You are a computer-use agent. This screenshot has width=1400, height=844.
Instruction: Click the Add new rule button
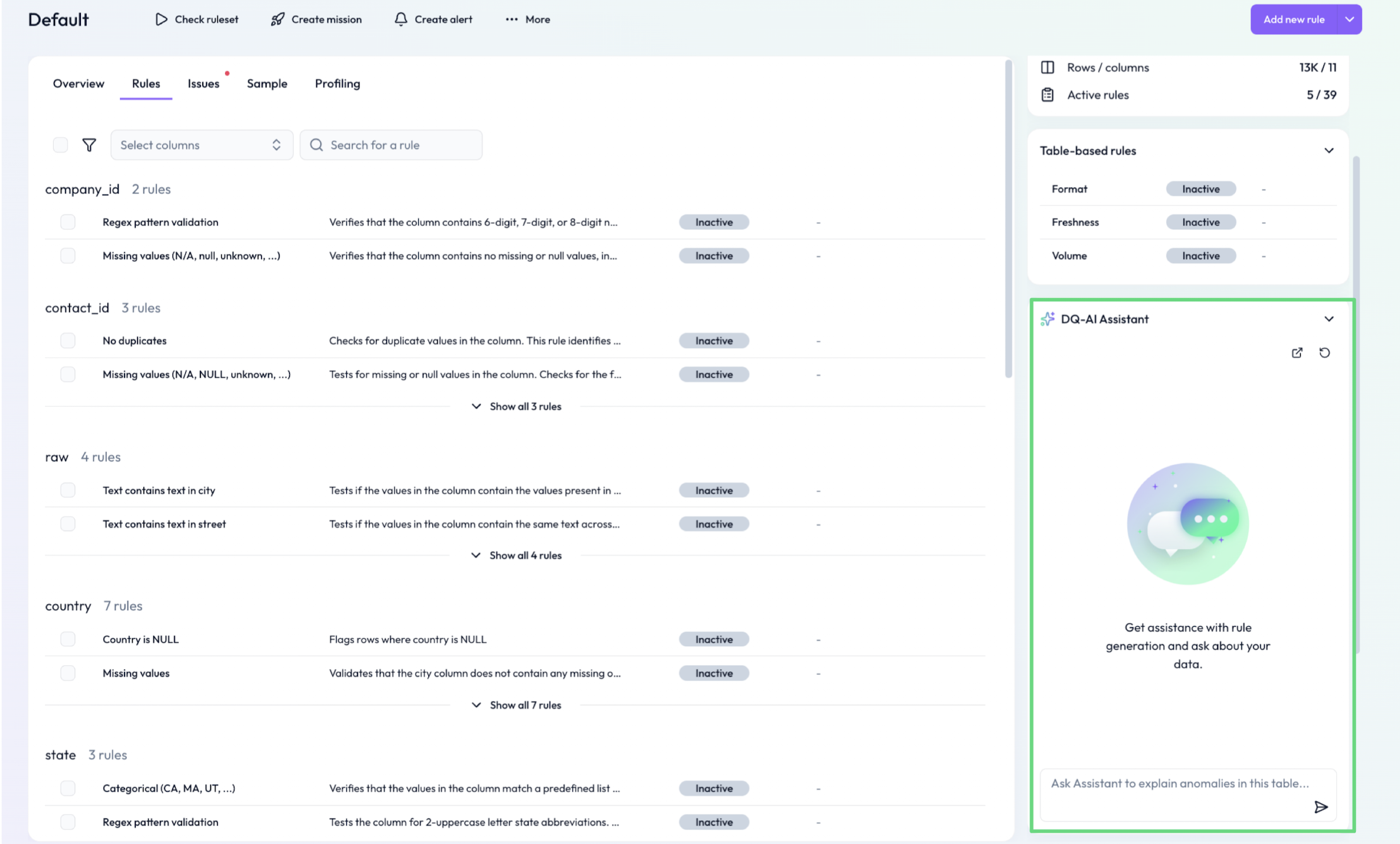tap(1293, 20)
